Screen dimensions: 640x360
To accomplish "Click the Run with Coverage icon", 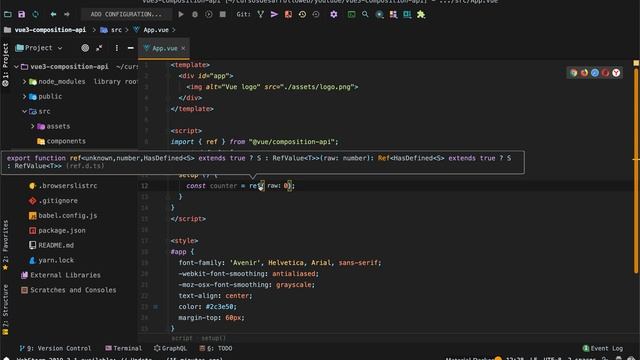I will pos(209,14).
